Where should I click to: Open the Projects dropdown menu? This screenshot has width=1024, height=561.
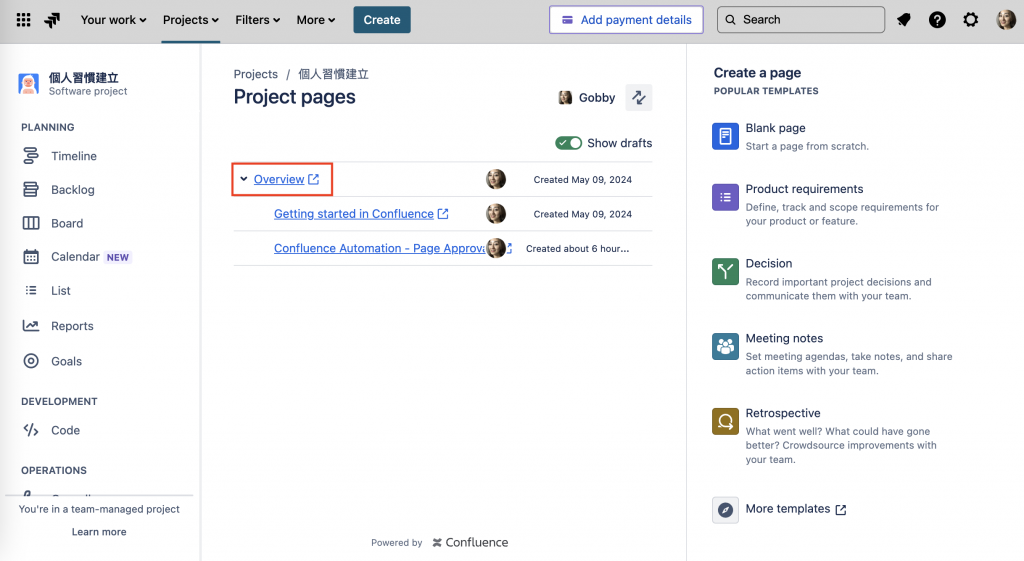(x=191, y=20)
